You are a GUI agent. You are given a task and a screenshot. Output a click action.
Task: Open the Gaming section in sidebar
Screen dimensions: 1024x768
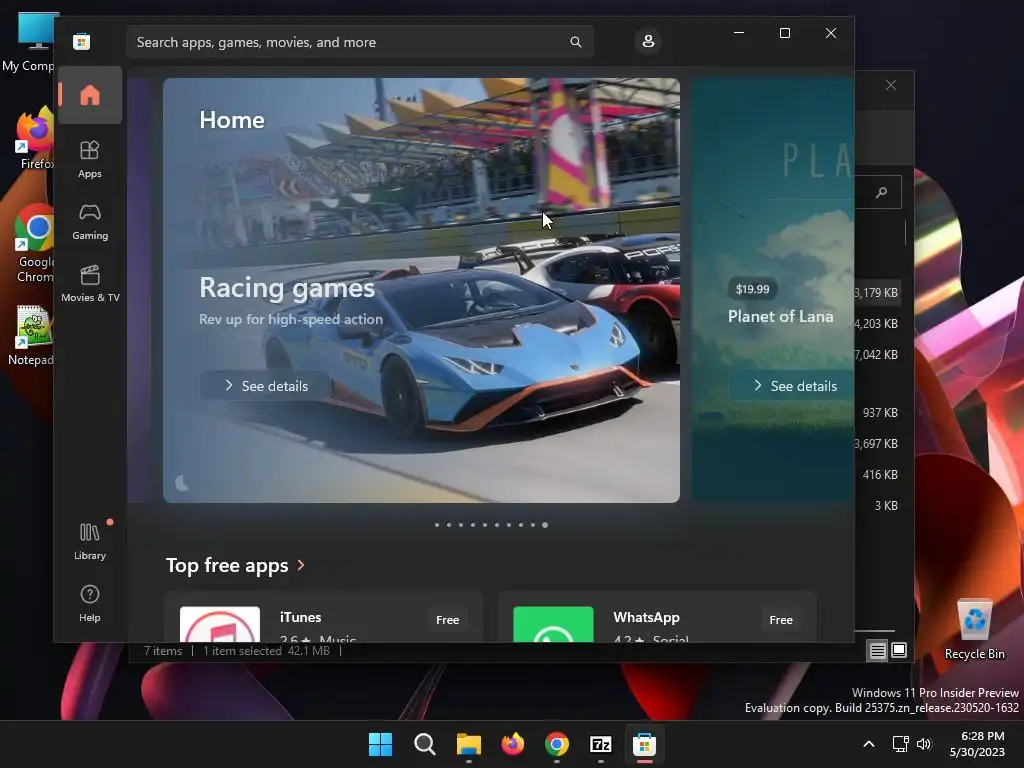point(89,221)
